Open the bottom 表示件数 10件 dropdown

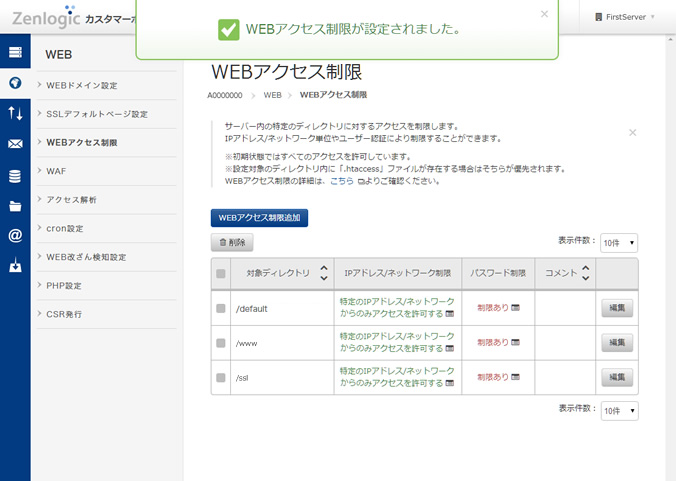click(x=620, y=411)
